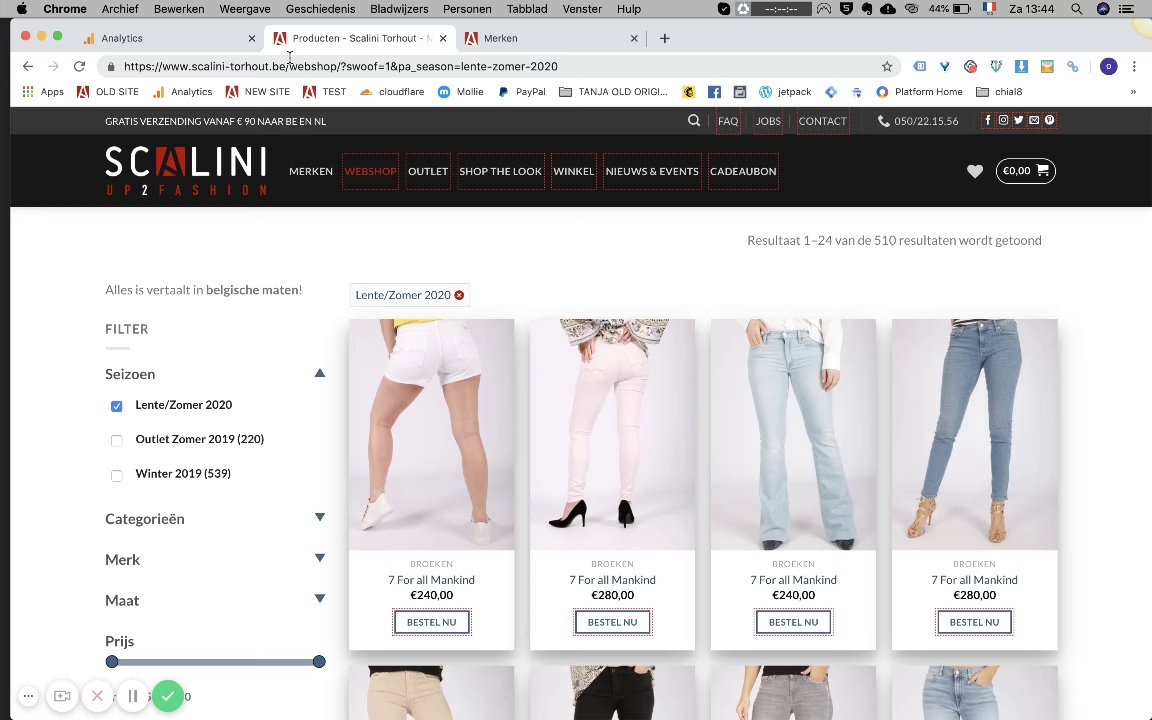Expand the Merk filter section
Viewport: 1152px width, 720px height.
click(x=320, y=558)
